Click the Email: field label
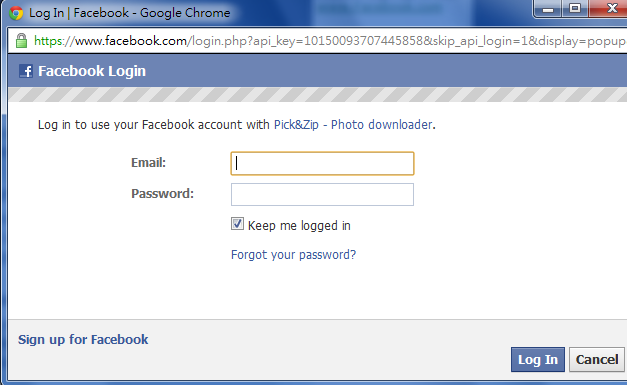Viewport: 627px width, 385px height. [x=148, y=163]
